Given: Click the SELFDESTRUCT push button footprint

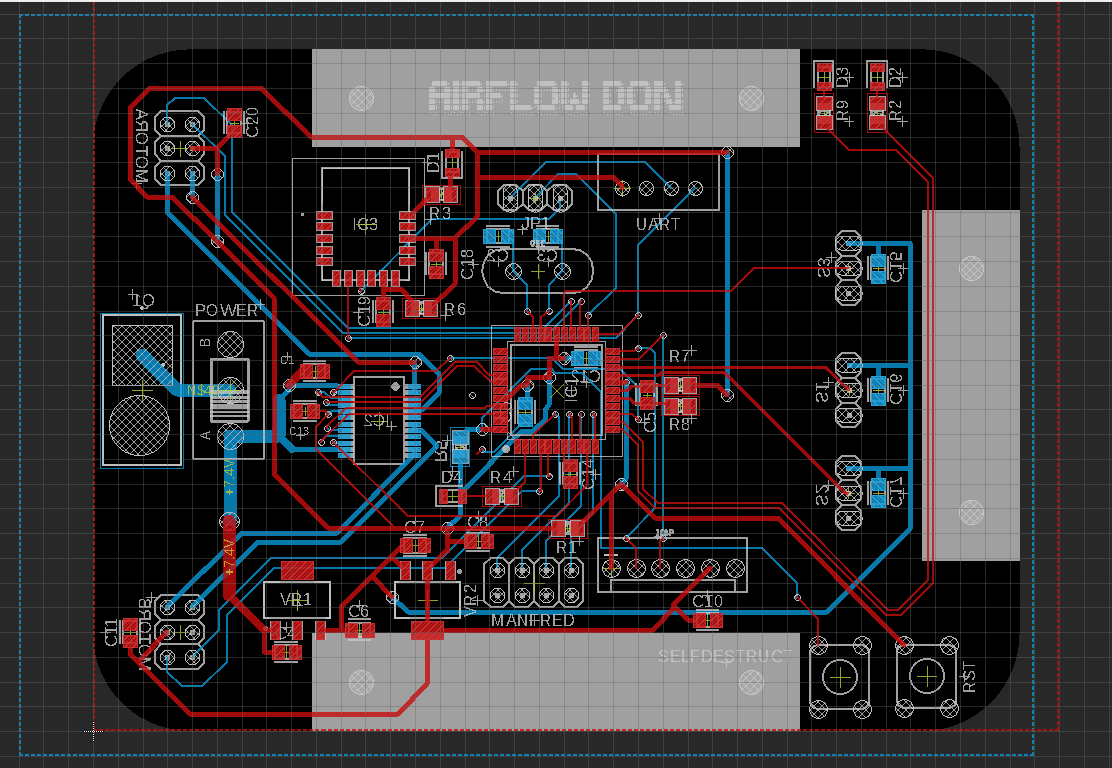Looking at the screenshot, I should [x=840, y=677].
